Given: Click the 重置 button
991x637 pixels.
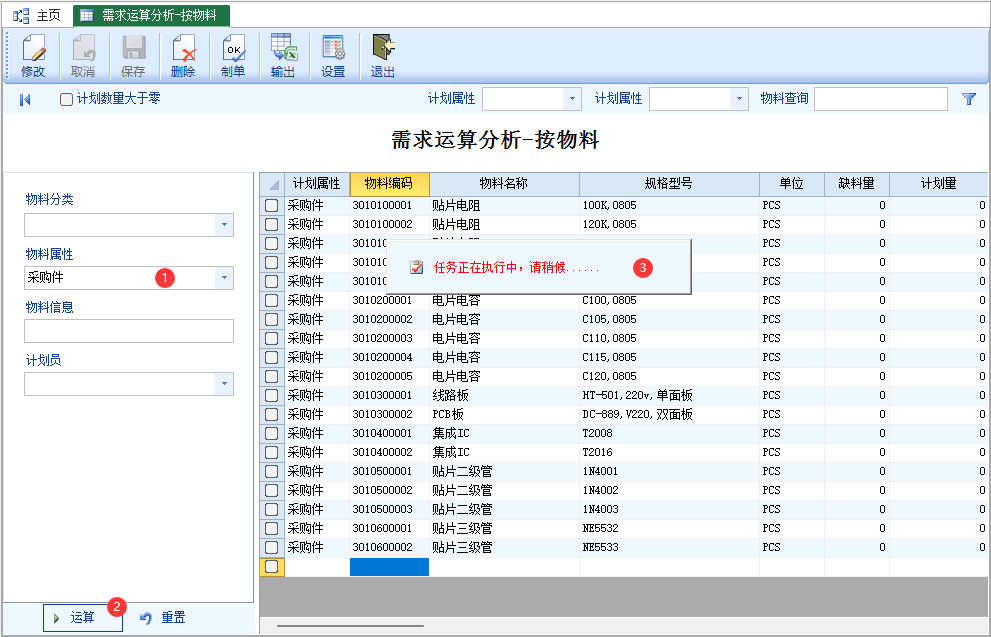Looking at the screenshot, I should (162, 617).
